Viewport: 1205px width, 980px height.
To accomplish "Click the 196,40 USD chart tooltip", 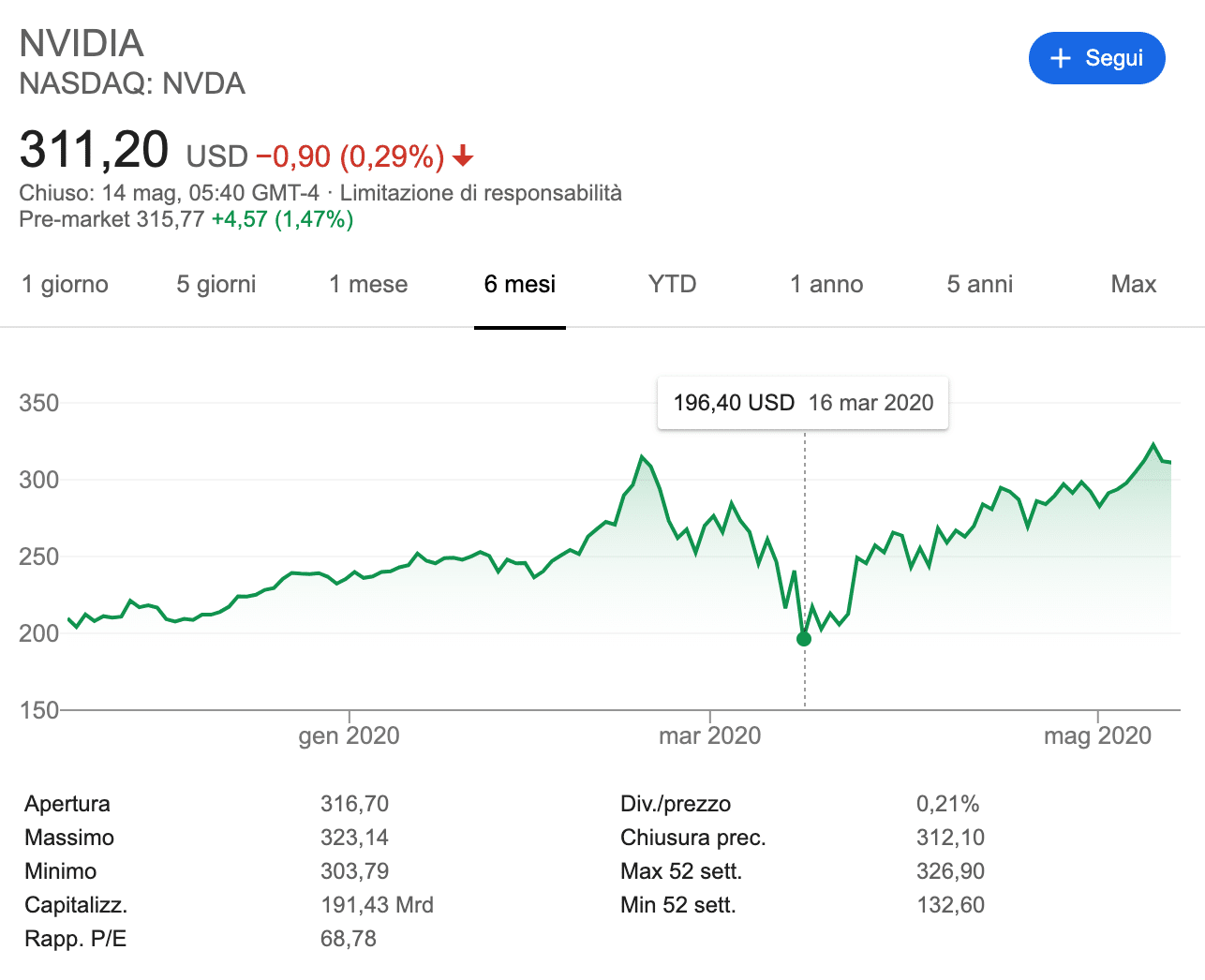I will coord(803,403).
